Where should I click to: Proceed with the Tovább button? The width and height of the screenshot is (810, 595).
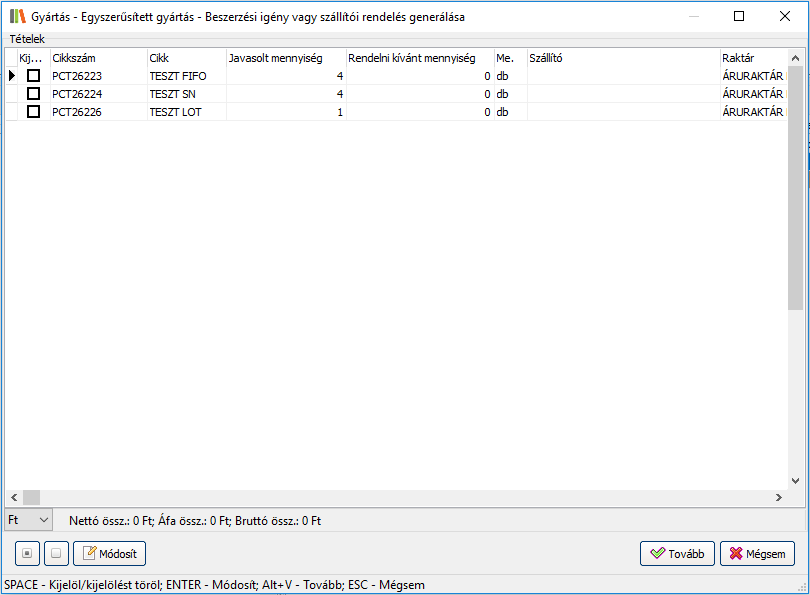click(x=677, y=553)
